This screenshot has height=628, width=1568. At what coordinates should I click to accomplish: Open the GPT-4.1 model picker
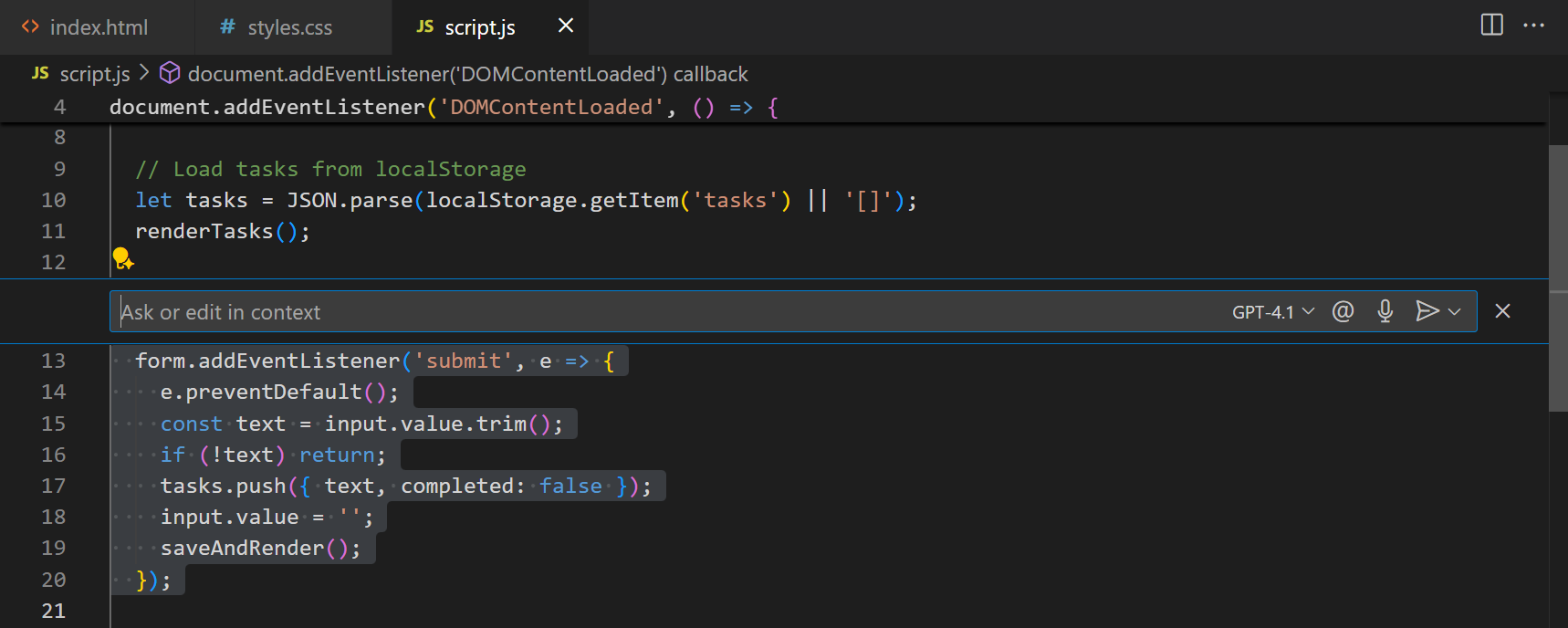[1272, 312]
